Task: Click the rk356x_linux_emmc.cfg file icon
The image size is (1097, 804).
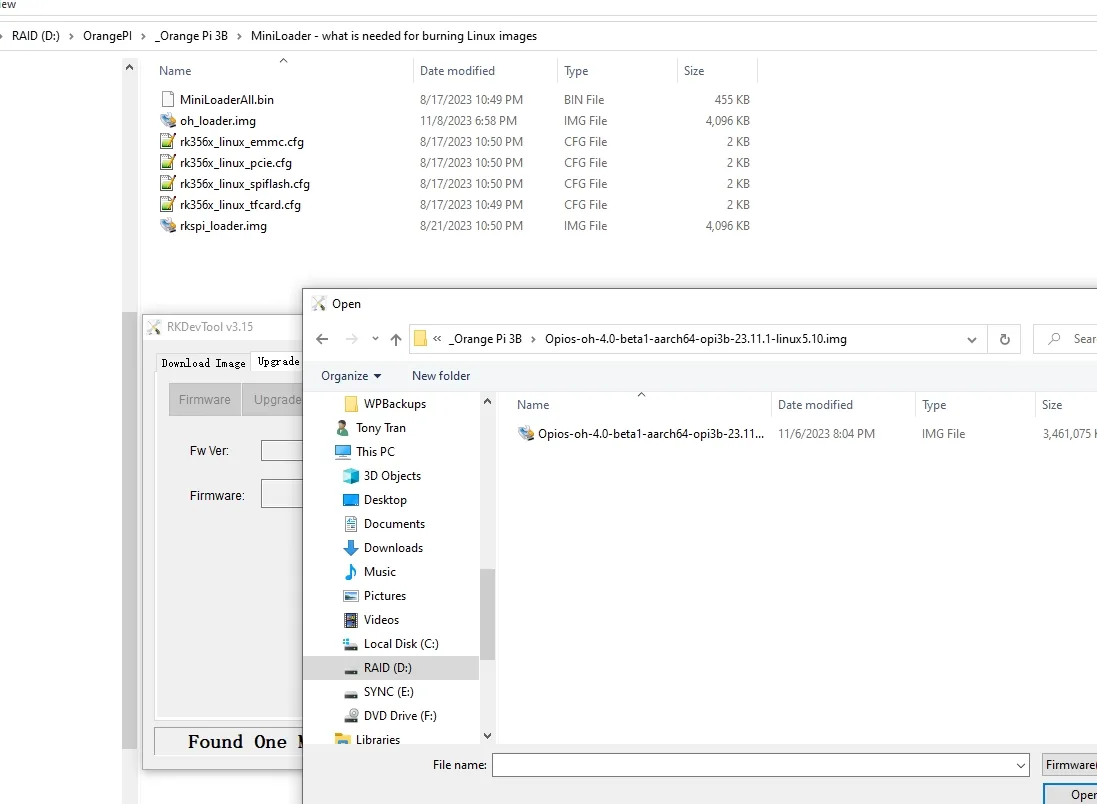Action: (x=168, y=141)
